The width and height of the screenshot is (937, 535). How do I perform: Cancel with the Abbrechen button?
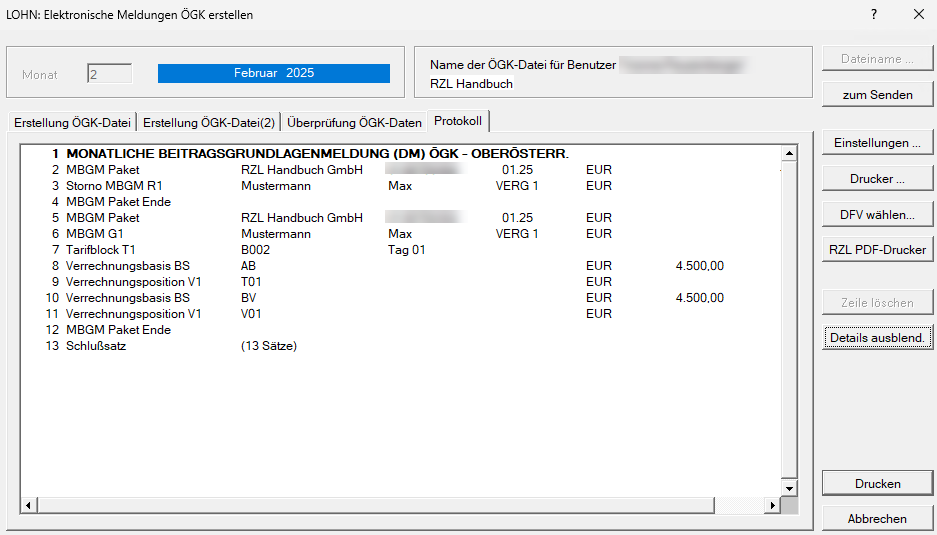click(877, 518)
